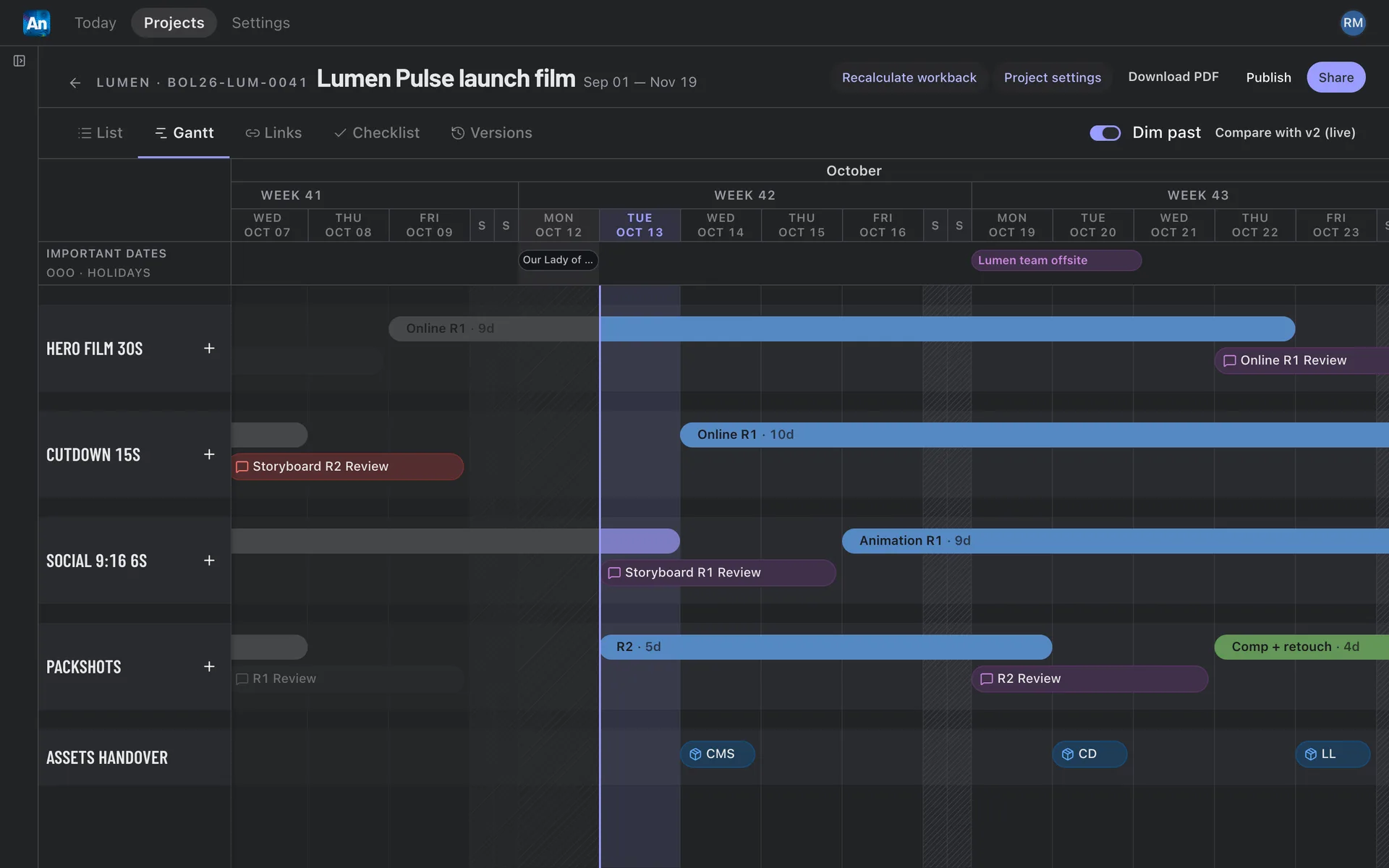
Task: Click the An app logo icon
Action: tap(36, 23)
